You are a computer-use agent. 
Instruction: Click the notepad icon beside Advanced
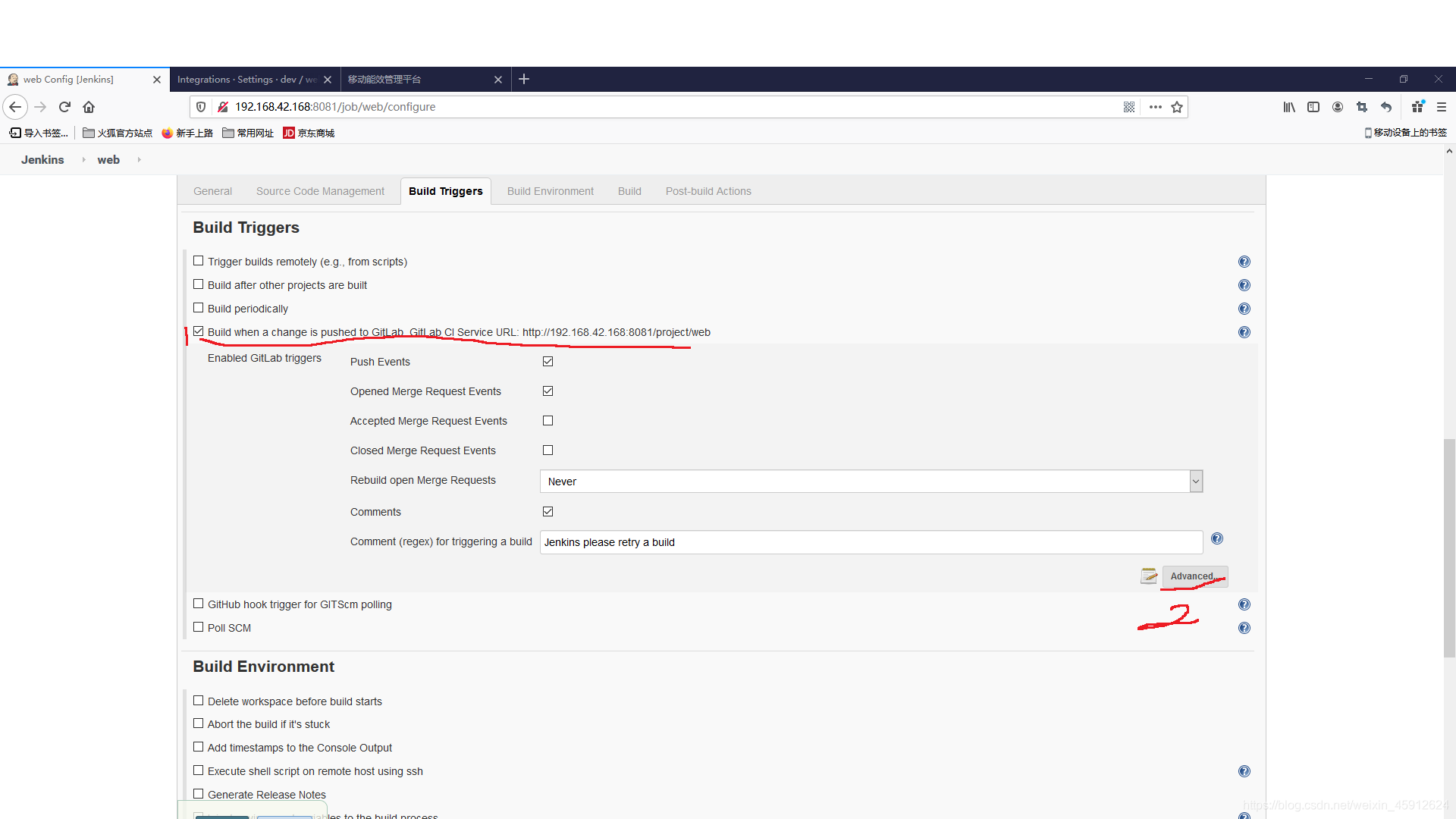tap(1149, 576)
